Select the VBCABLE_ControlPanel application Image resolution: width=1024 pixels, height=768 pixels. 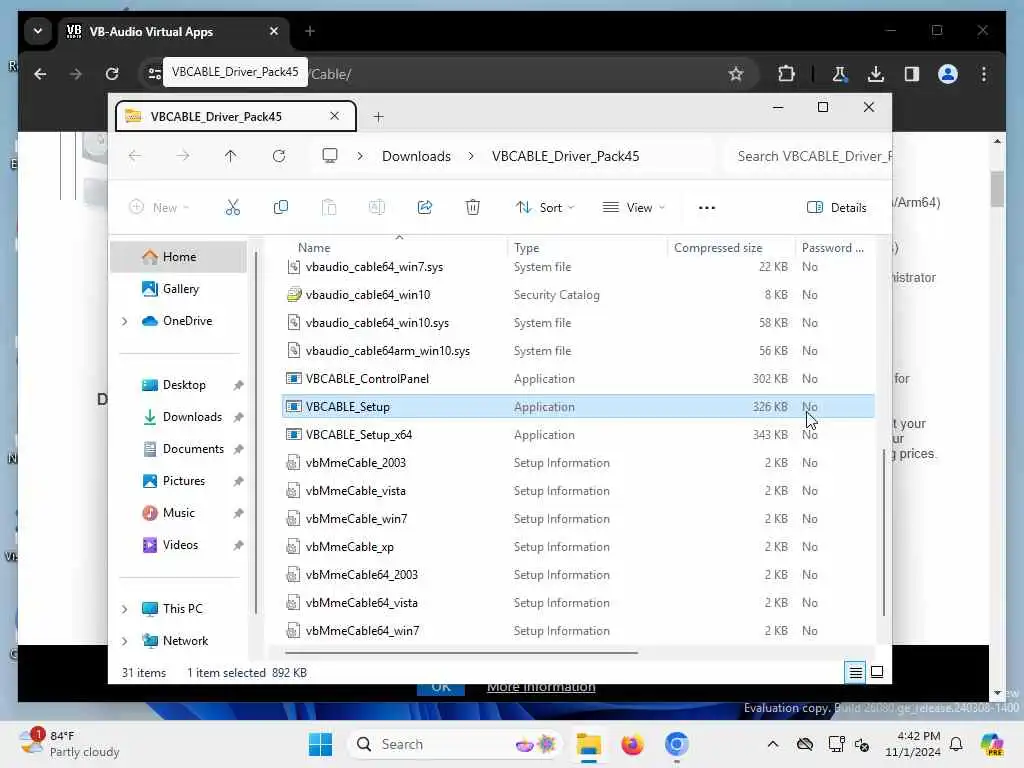tap(578, 379)
